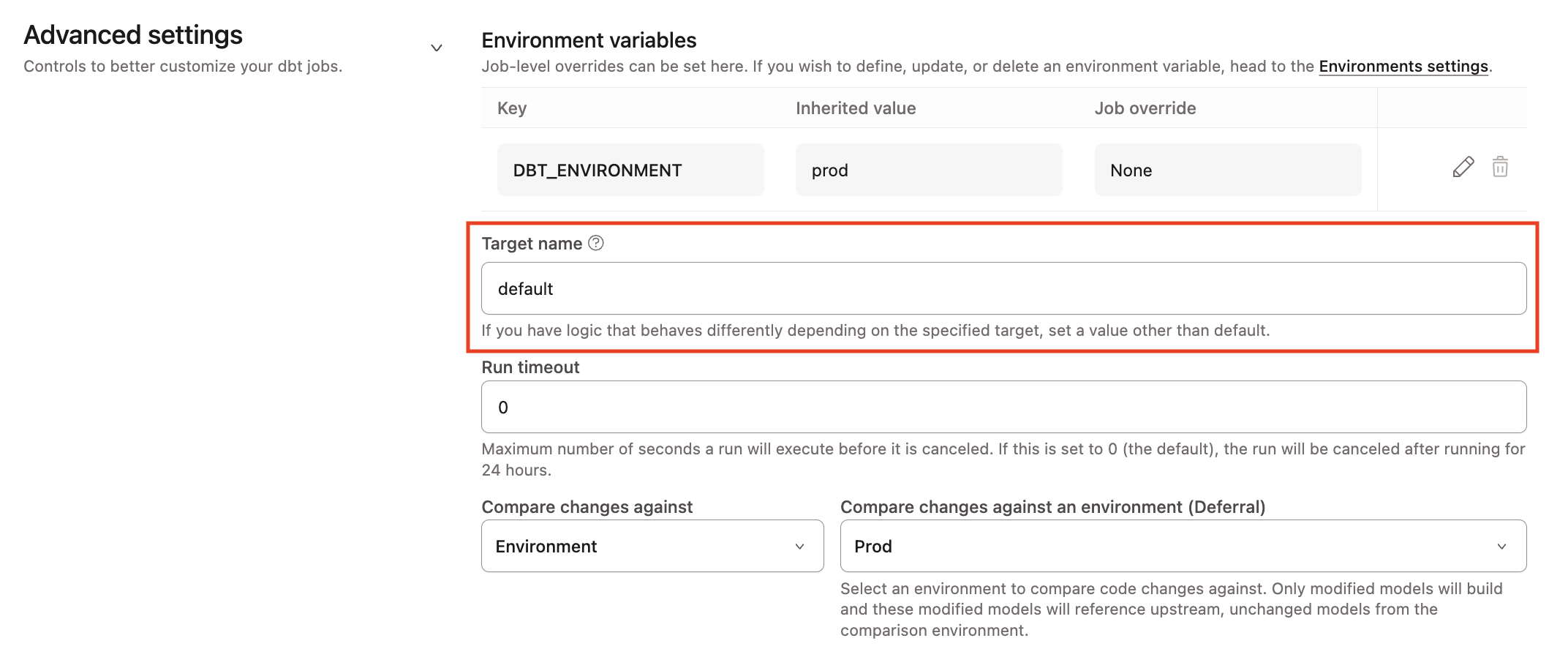
Task: Click the Advanced settings heading
Action: click(132, 34)
